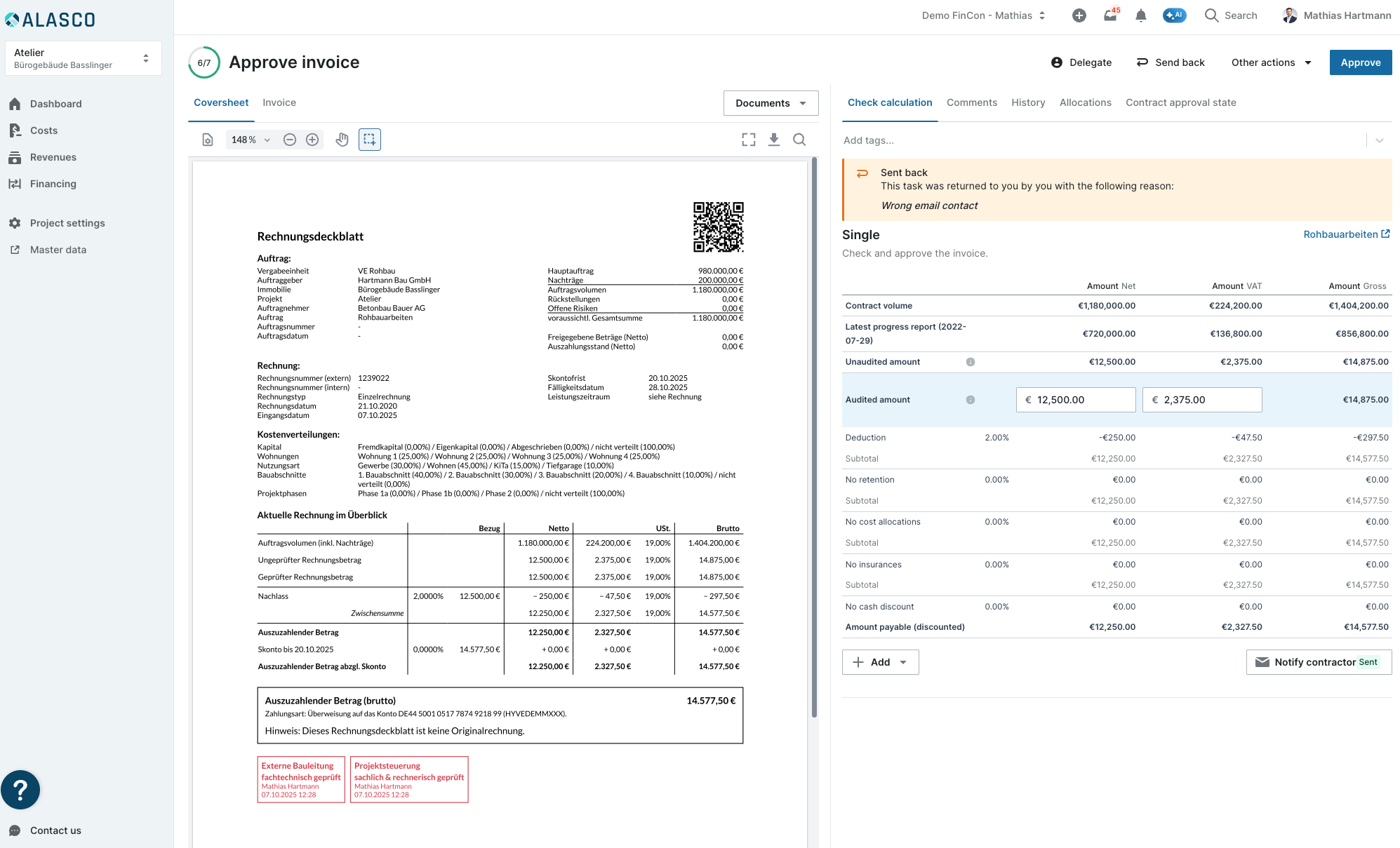Open the Rohbauarbeiten contract link
The width and height of the screenshot is (1400, 848).
(1346, 234)
